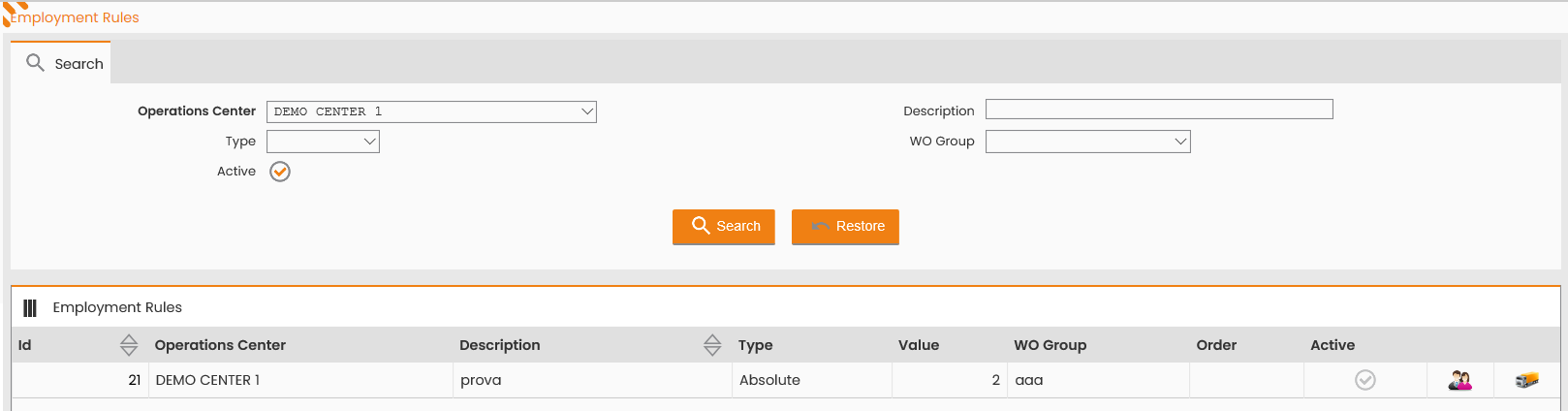The width and height of the screenshot is (1568, 411).
Task: Click the columns icon beside Employment Rules
Action: coord(30,307)
